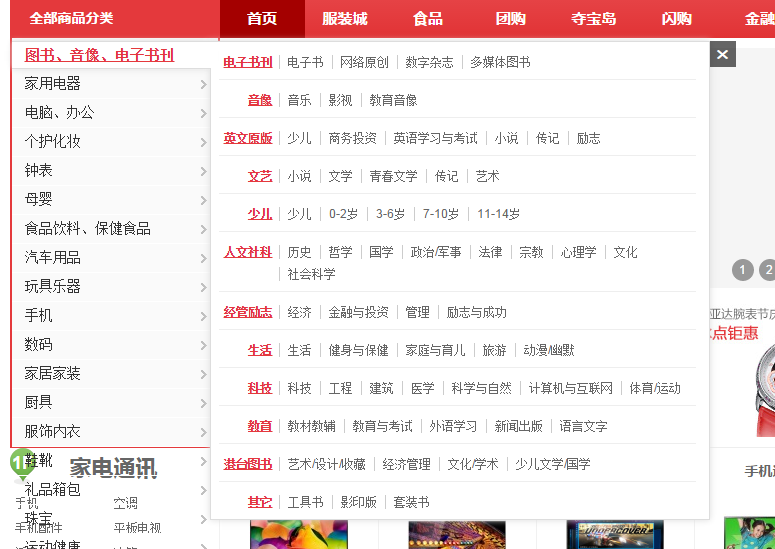Click the 英语学习与考试 subcategory link

(x=435, y=138)
